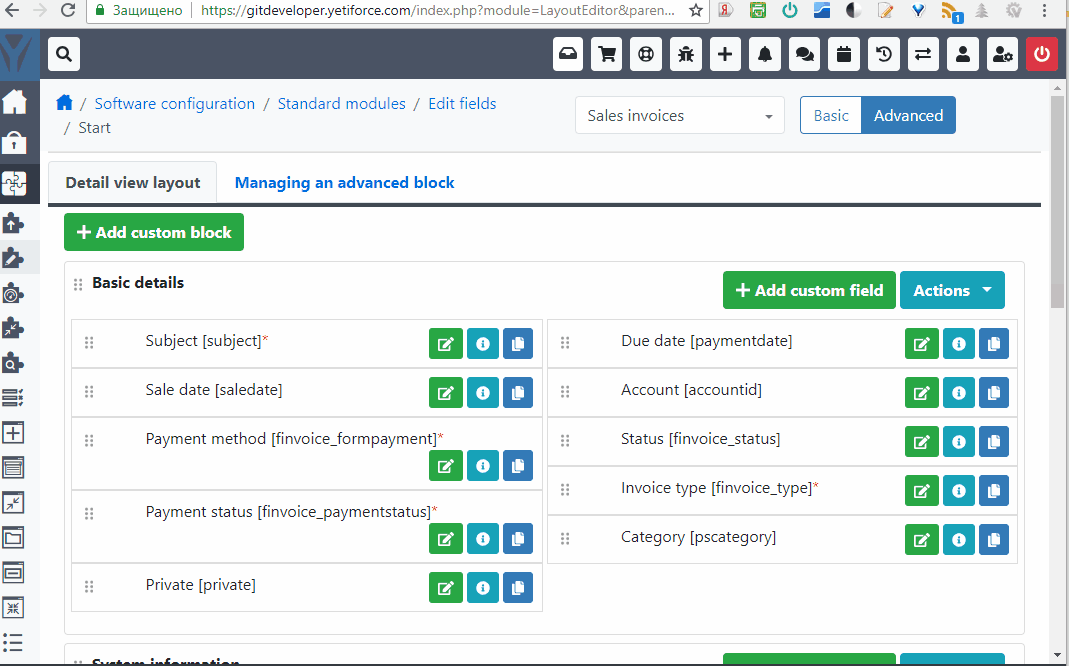The image size is (1069, 666).
Task: Open the Sales invoices module dropdown
Action: tap(680, 115)
